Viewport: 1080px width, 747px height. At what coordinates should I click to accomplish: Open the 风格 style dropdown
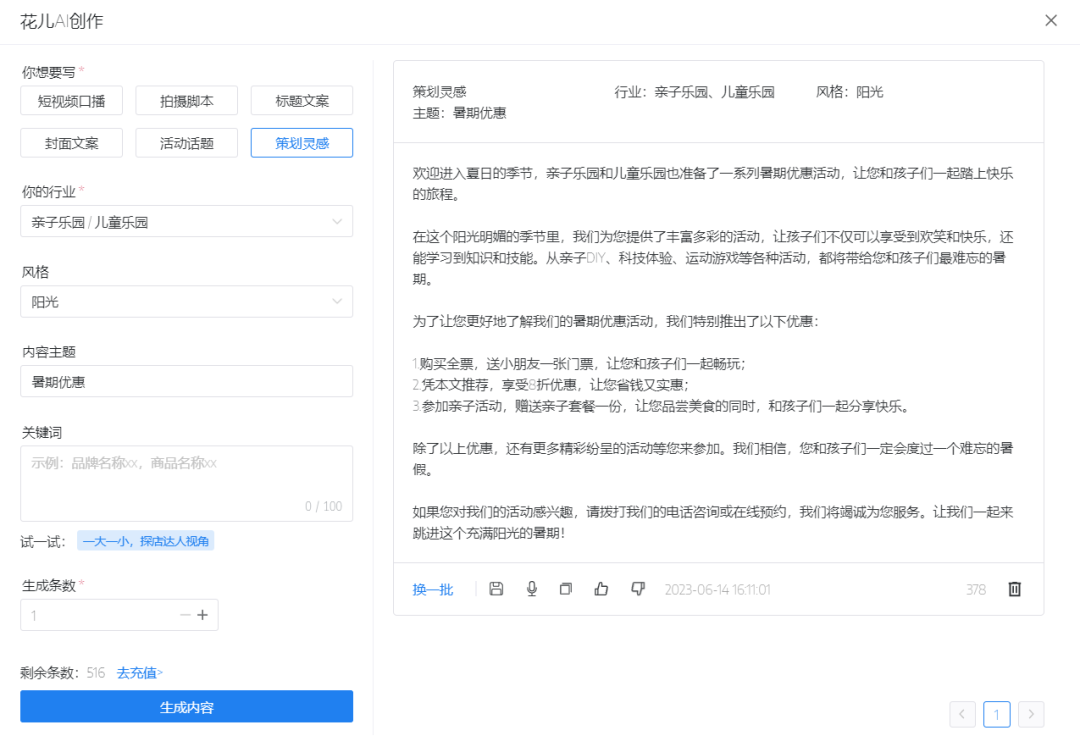[187, 302]
